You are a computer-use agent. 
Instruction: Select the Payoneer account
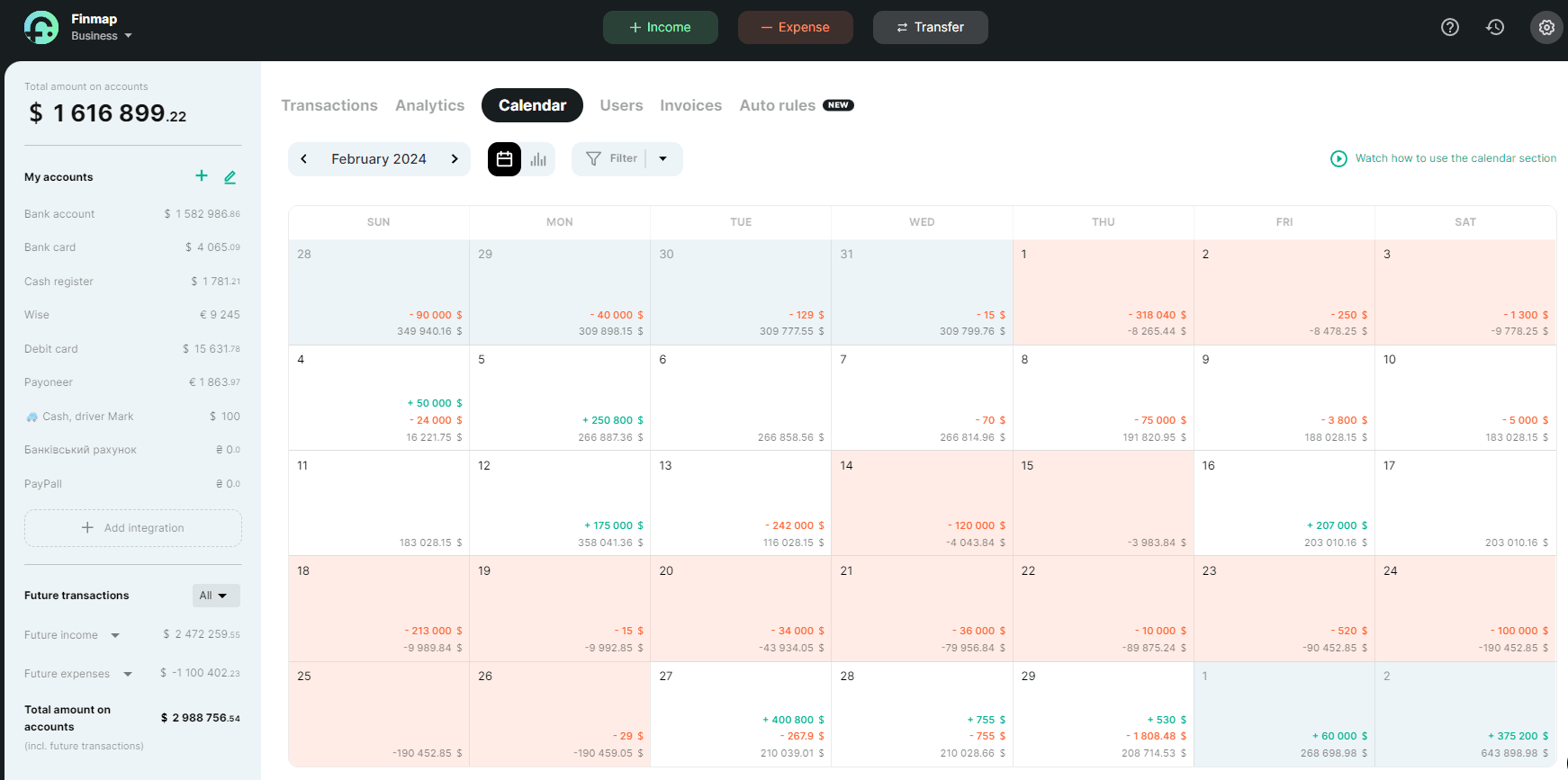point(132,382)
